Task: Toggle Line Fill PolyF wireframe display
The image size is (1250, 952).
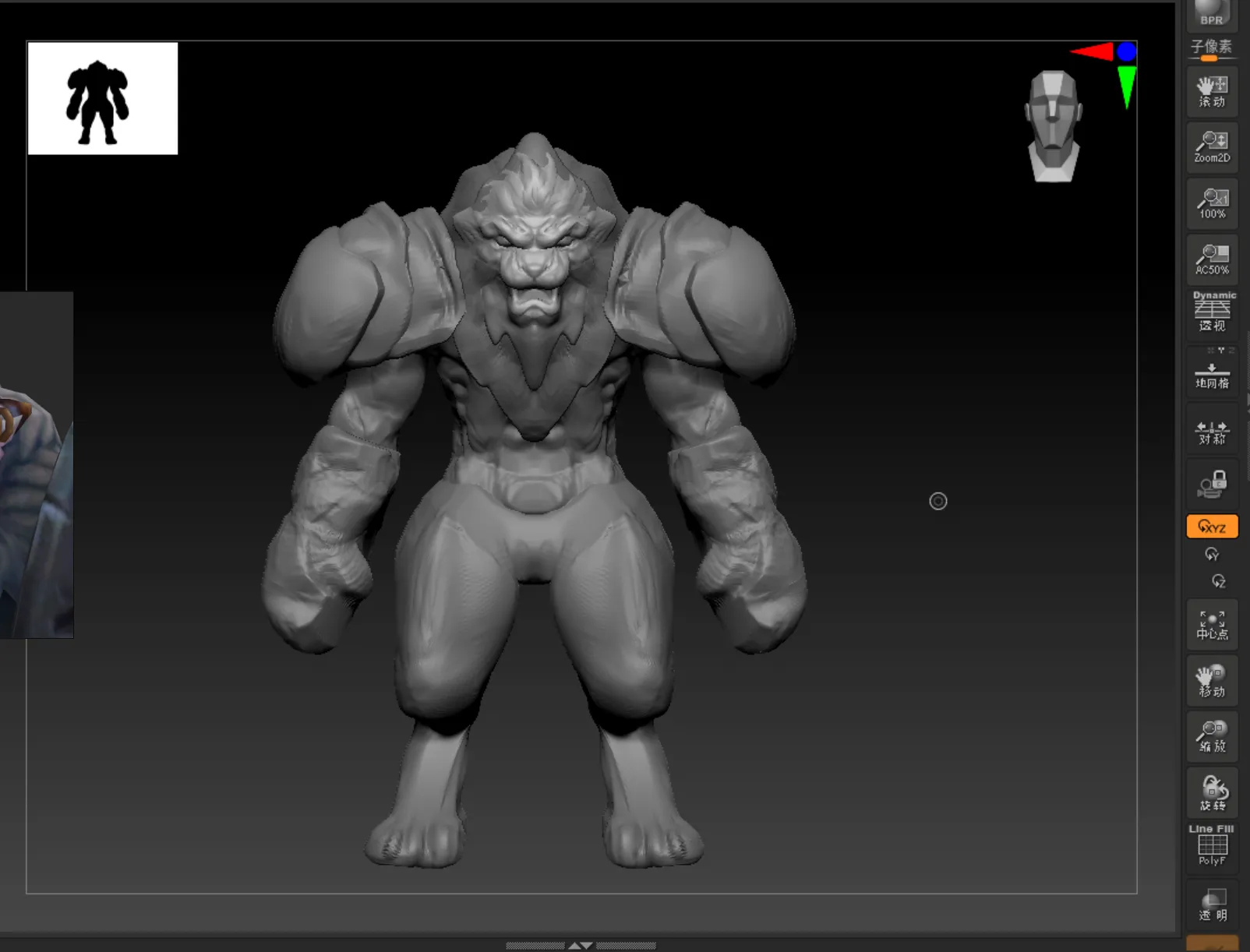Action: 1212,845
